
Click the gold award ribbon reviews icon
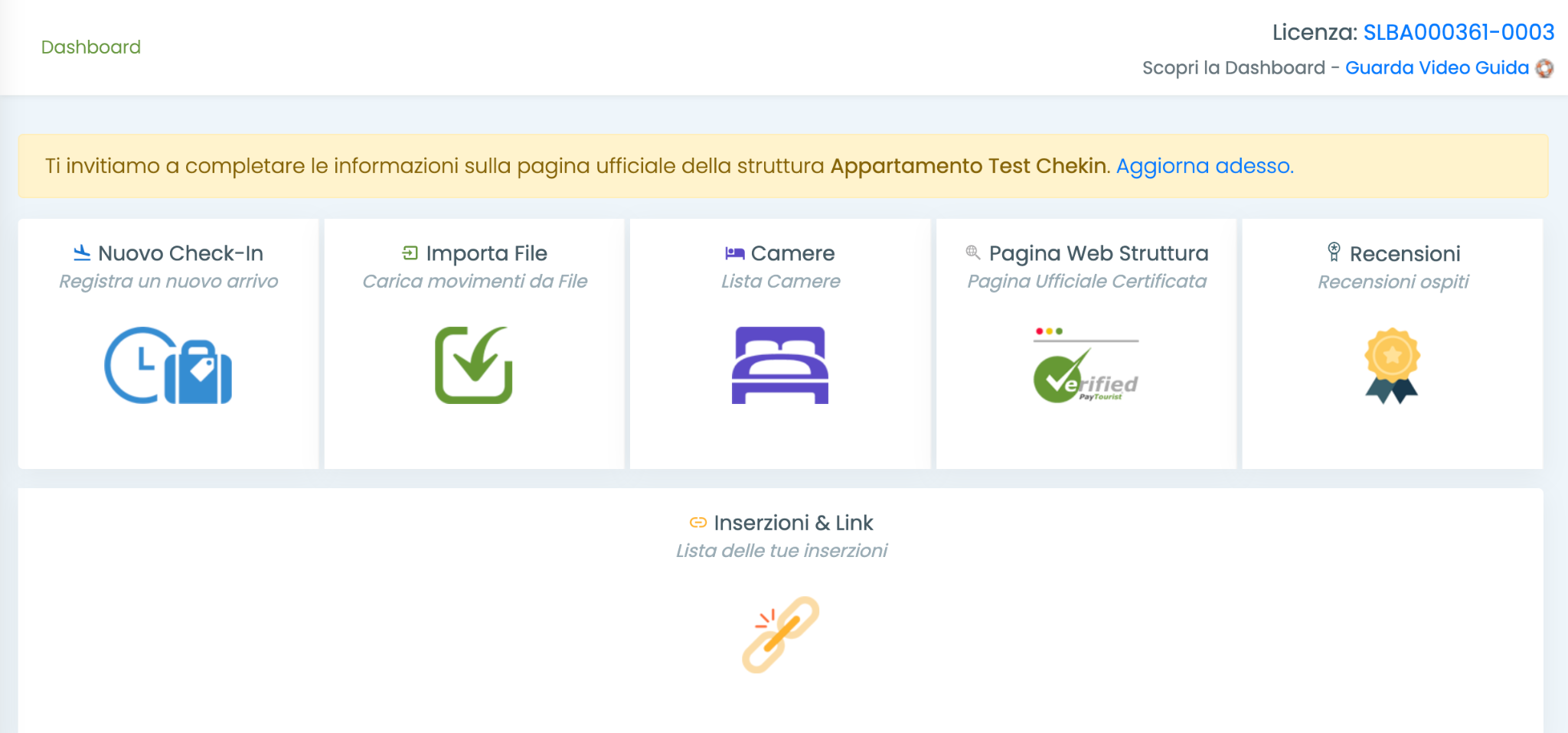pyautogui.click(x=1392, y=366)
